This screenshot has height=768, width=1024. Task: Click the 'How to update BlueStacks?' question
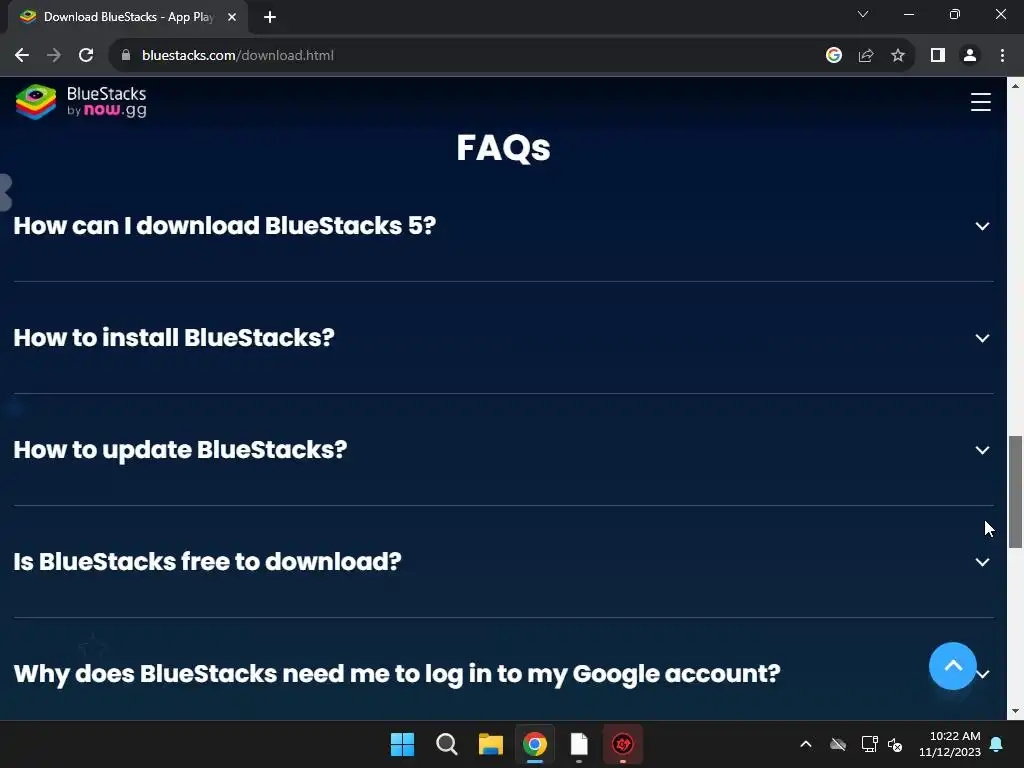[180, 450]
